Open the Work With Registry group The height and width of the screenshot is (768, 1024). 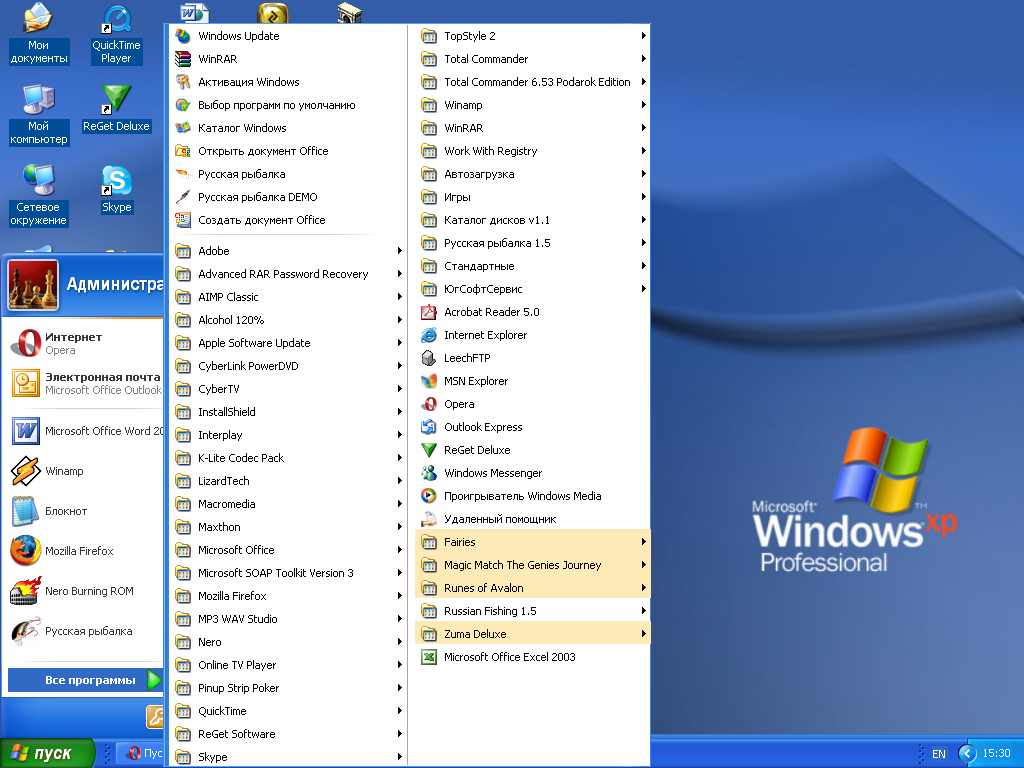532,151
